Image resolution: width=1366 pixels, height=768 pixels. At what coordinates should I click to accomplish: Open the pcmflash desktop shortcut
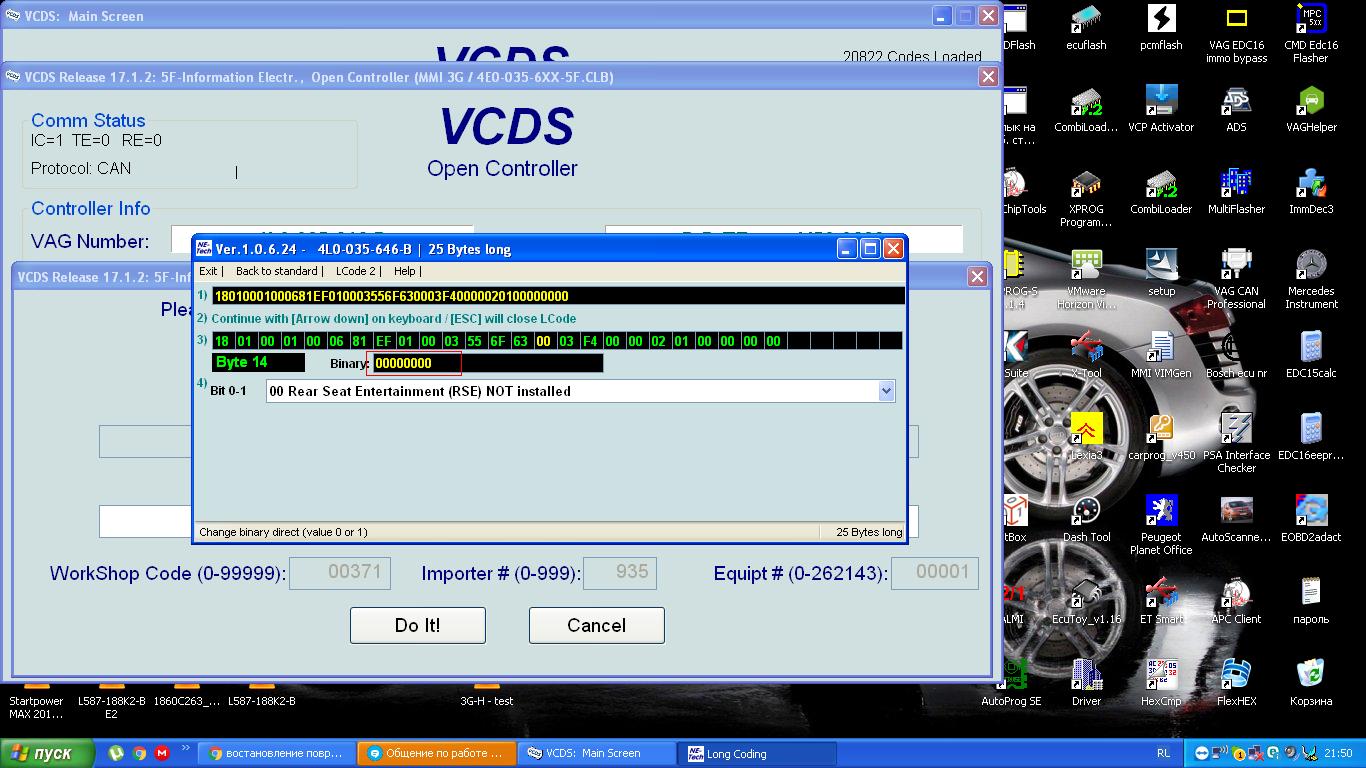tap(1161, 22)
